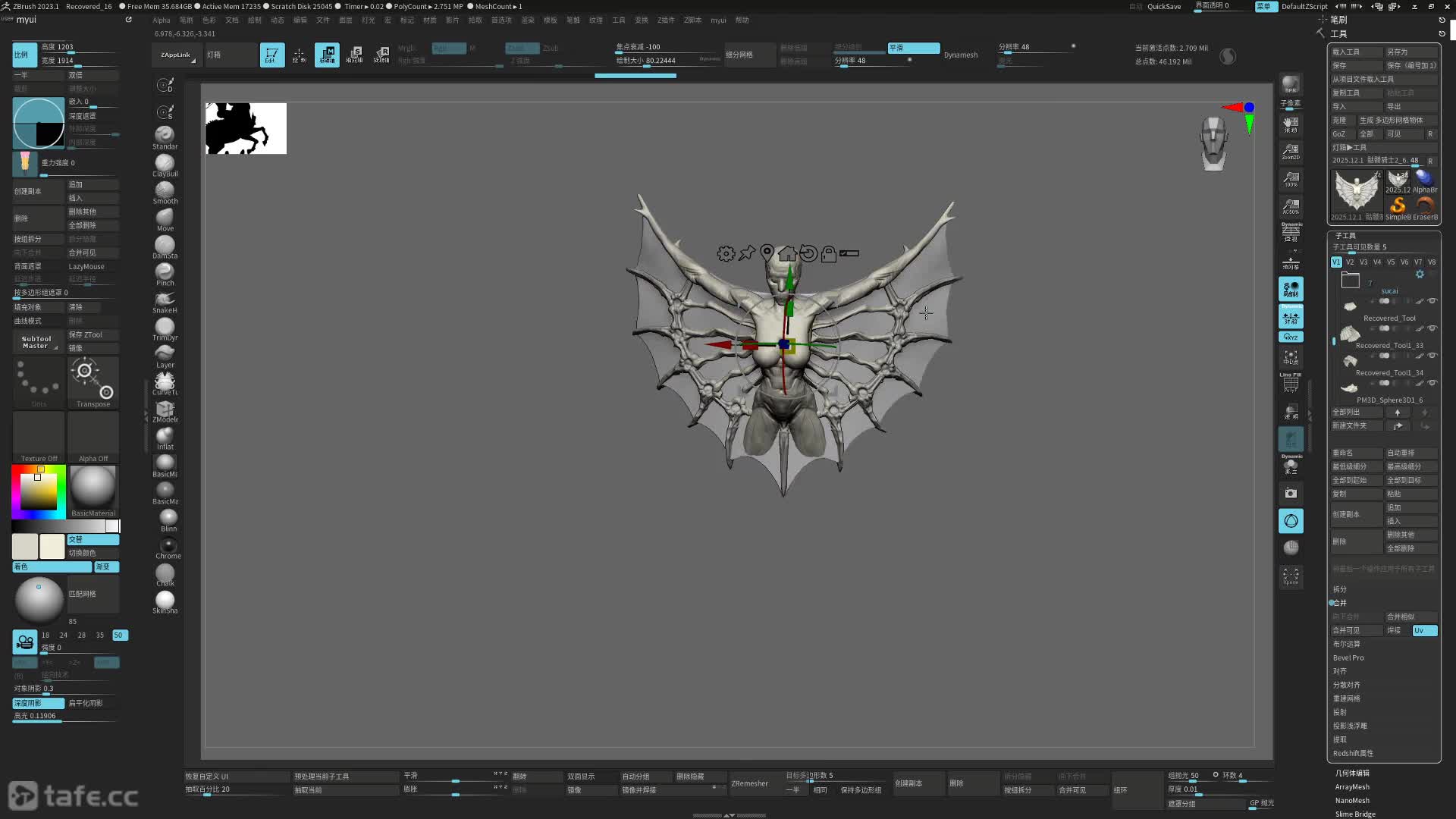Select the Move gizmo toolbar icon

point(327,55)
